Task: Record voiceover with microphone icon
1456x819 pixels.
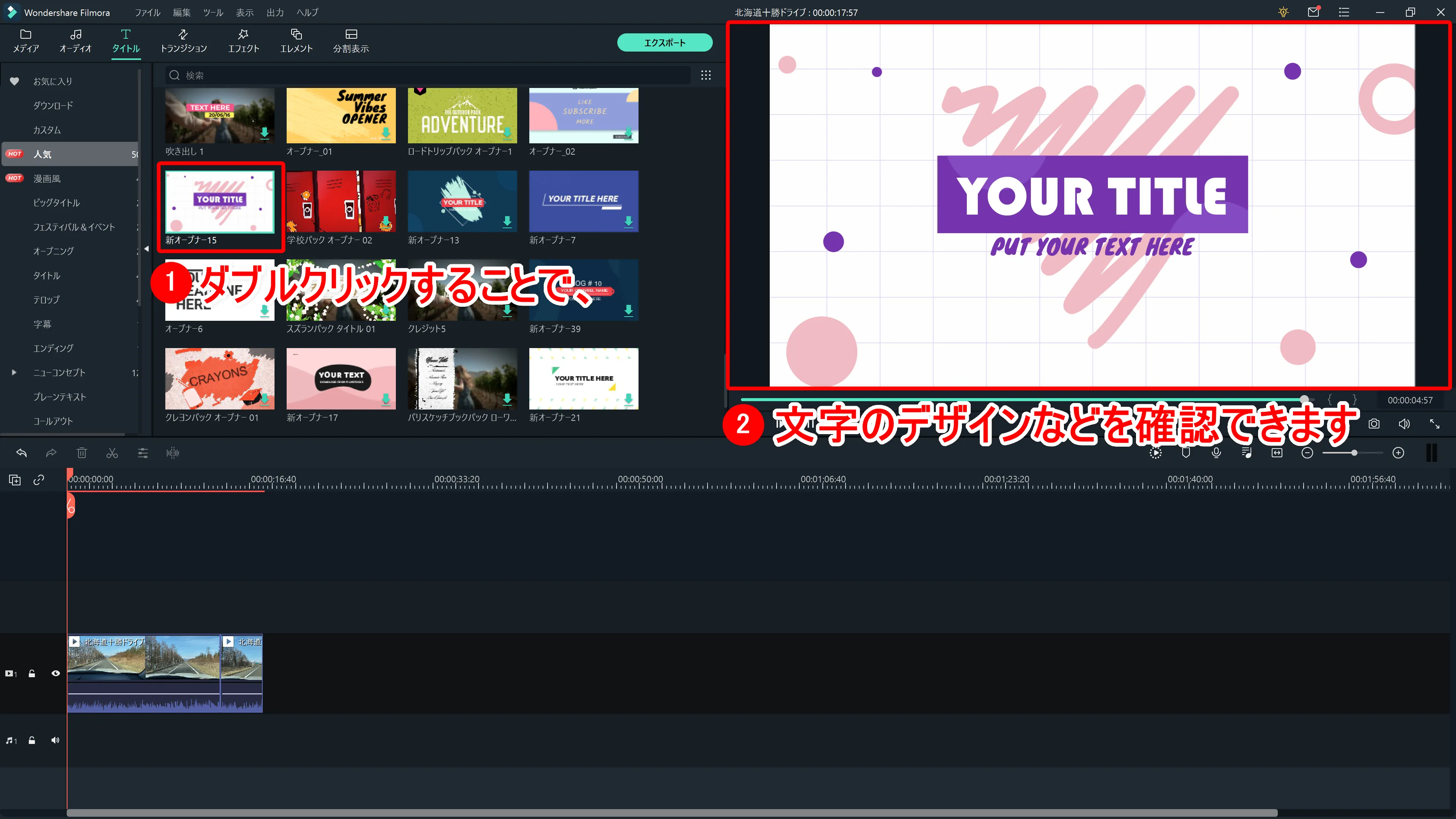Action: [x=1216, y=453]
